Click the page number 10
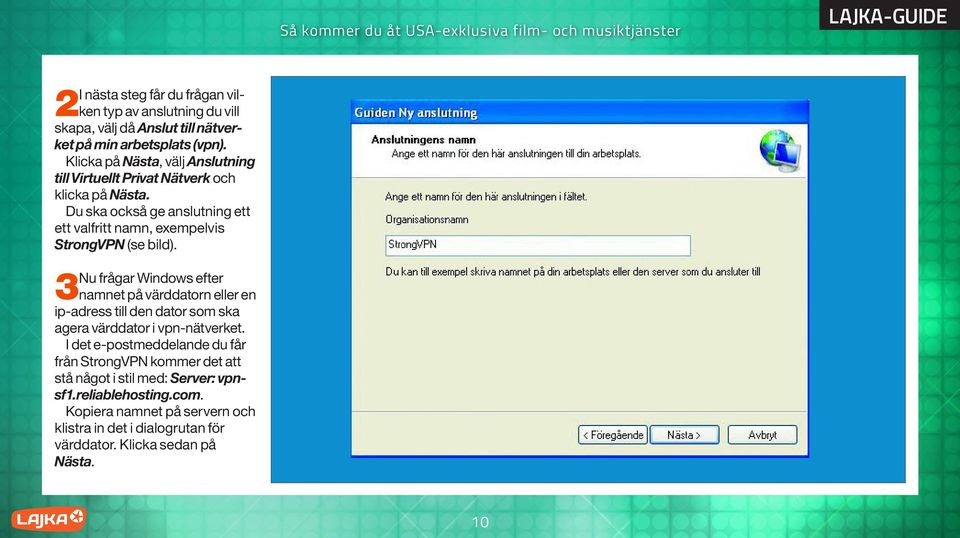 pyautogui.click(x=480, y=522)
